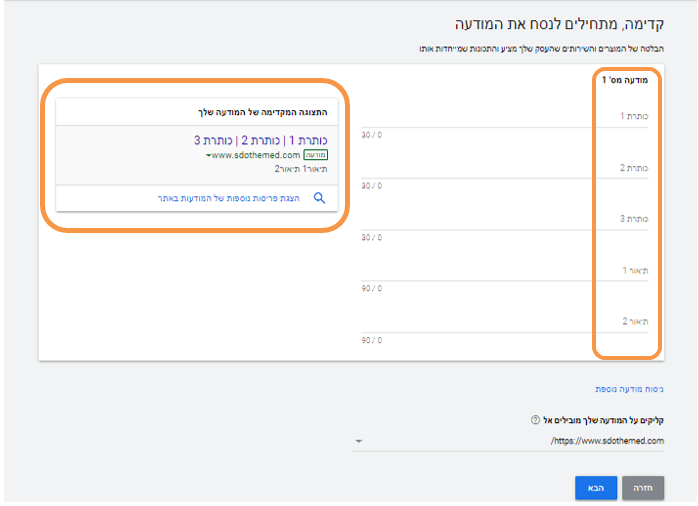Viewport: 698px width, 506px height.
Task: Click the preview headline 'כותרת 1 | כותרת 2 | כותרת 3'
Action: click(260, 141)
